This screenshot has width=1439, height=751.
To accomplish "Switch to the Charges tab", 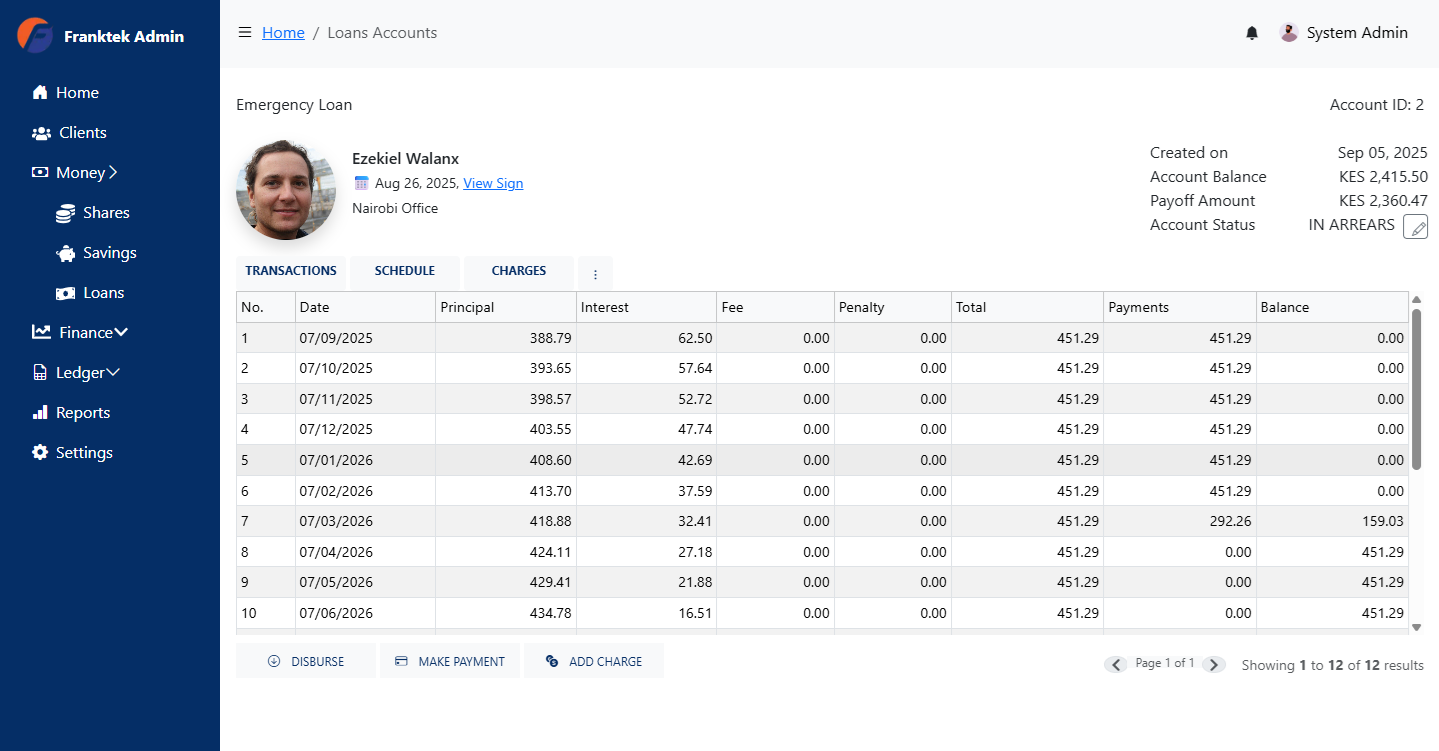I will [x=518, y=270].
